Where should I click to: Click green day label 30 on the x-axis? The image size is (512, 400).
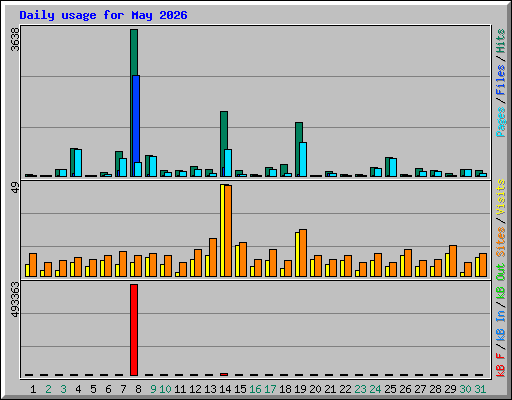point(465,389)
